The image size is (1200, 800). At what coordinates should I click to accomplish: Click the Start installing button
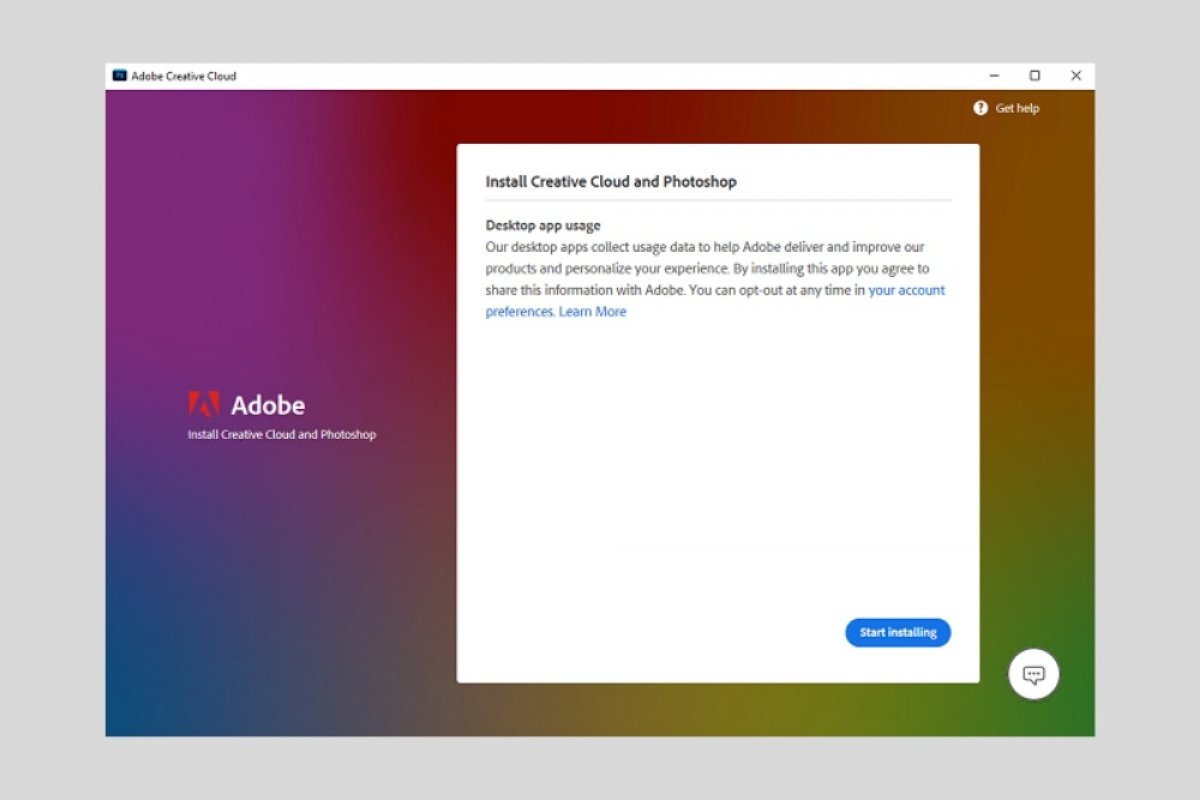click(x=898, y=632)
